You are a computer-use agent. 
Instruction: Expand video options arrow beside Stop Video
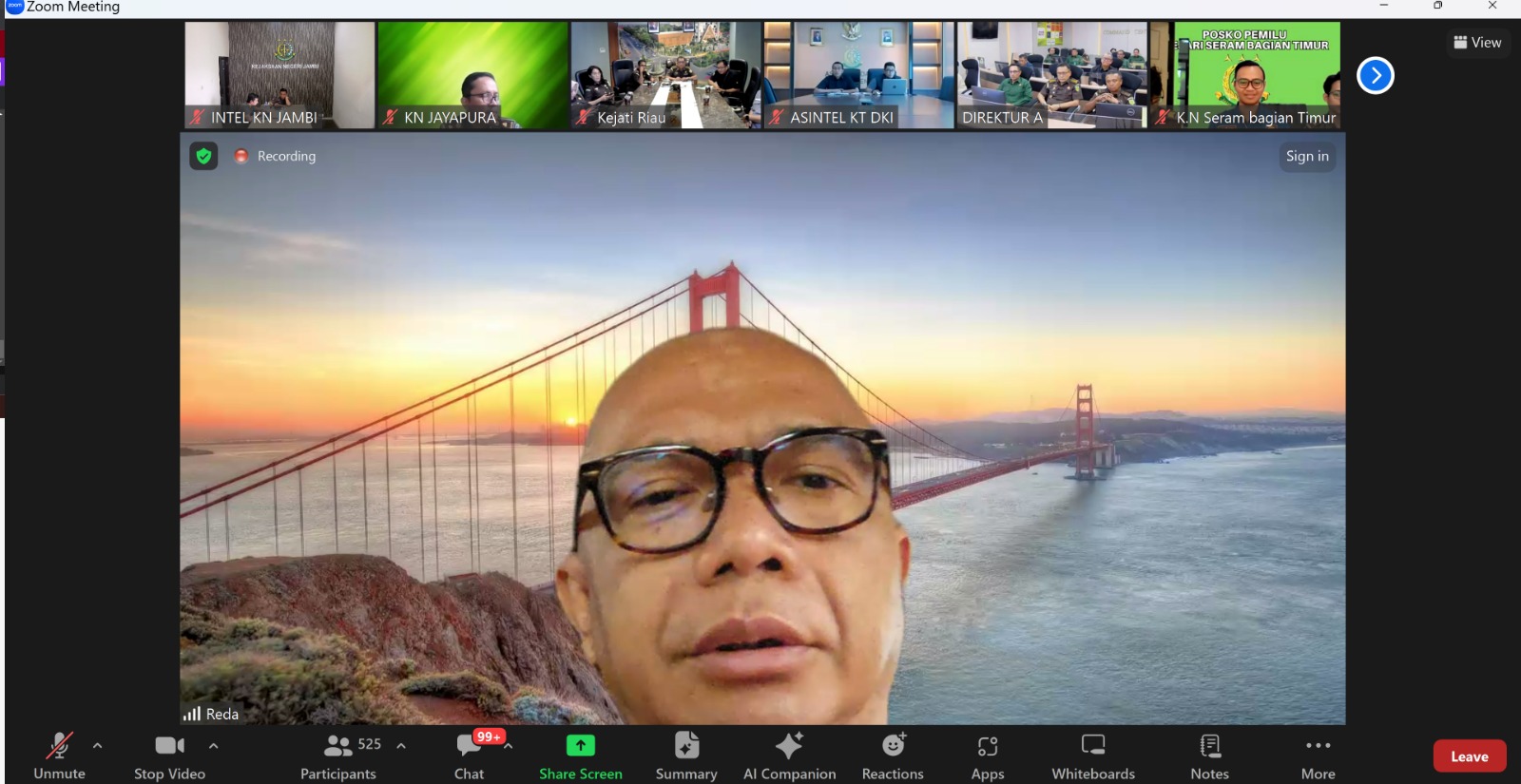(x=213, y=746)
